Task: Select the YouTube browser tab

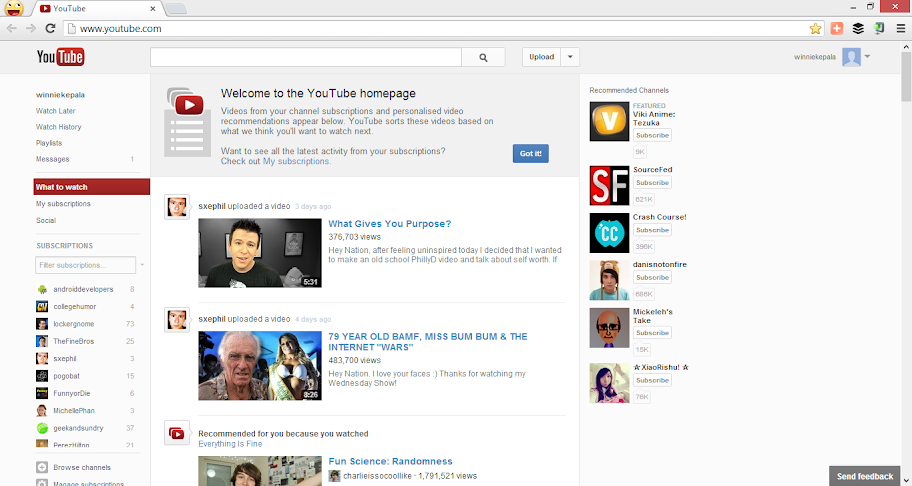Action: pyautogui.click(x=98, y=9)
